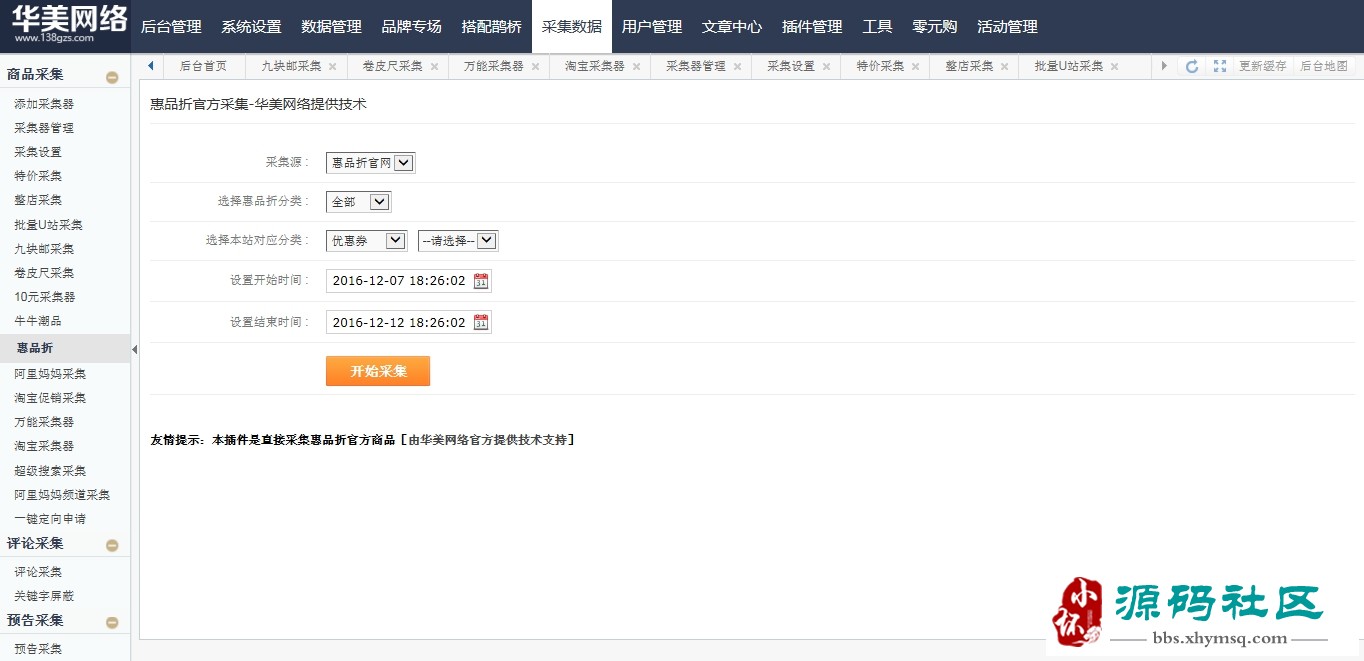Close the 采集设置 tab
The image size is (1364, 661).
click(x=826, y=67)
